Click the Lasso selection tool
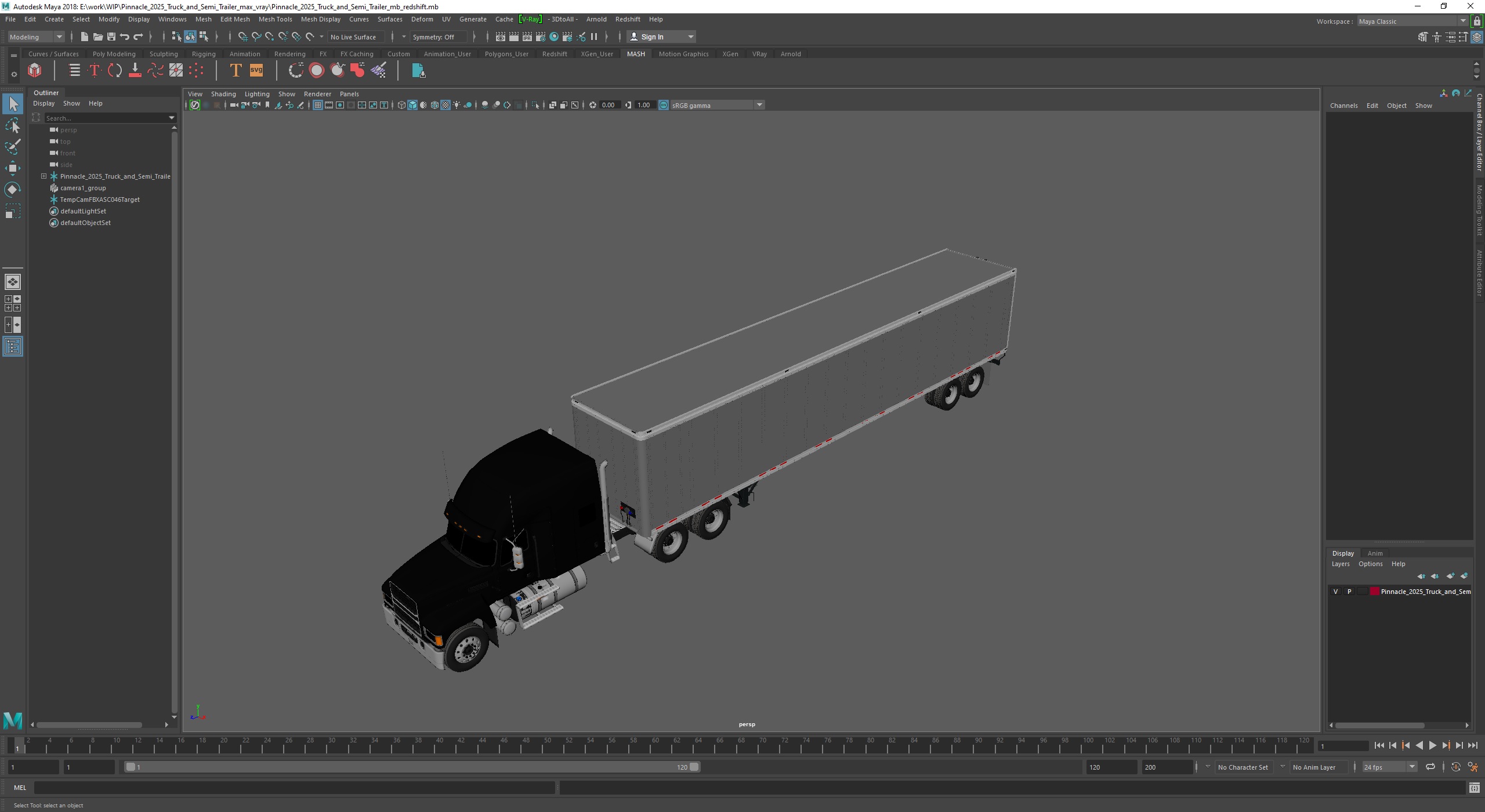The image size is (1485, 812). [14, 125]
